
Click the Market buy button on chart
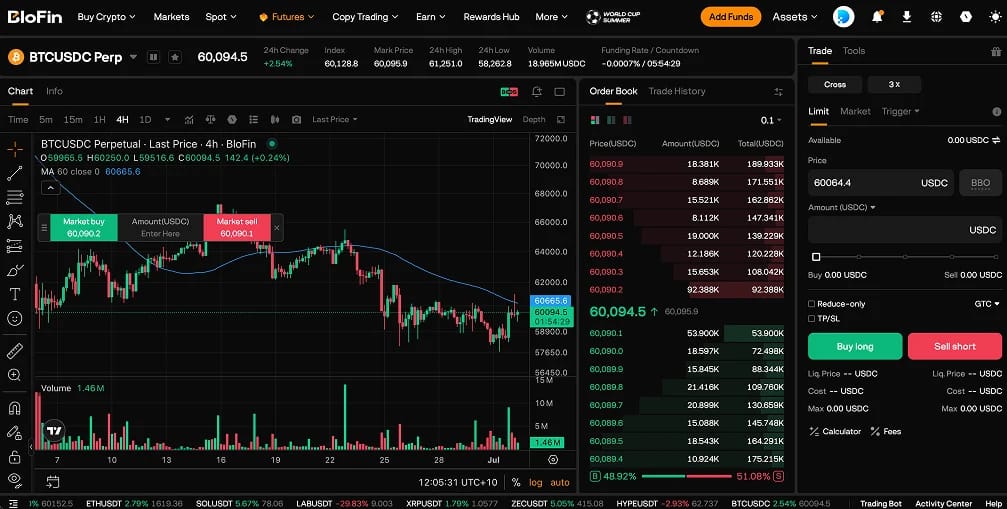click(x=83, y=227)
